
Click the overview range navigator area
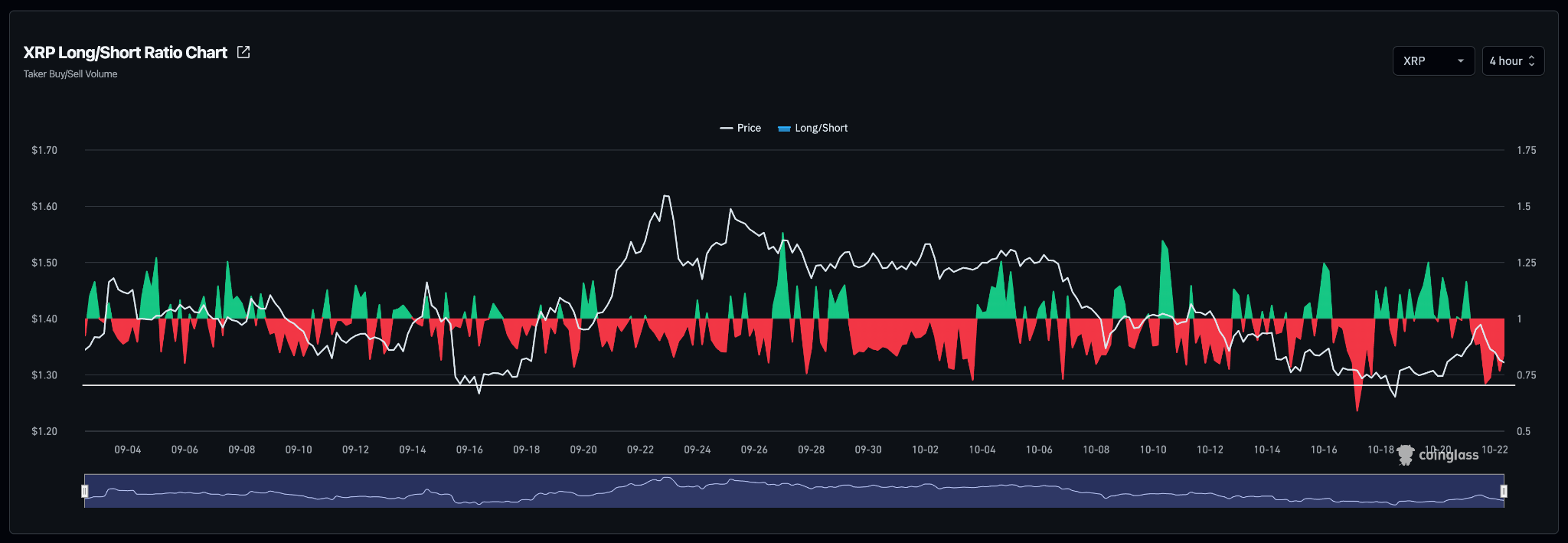coord(794,491)
